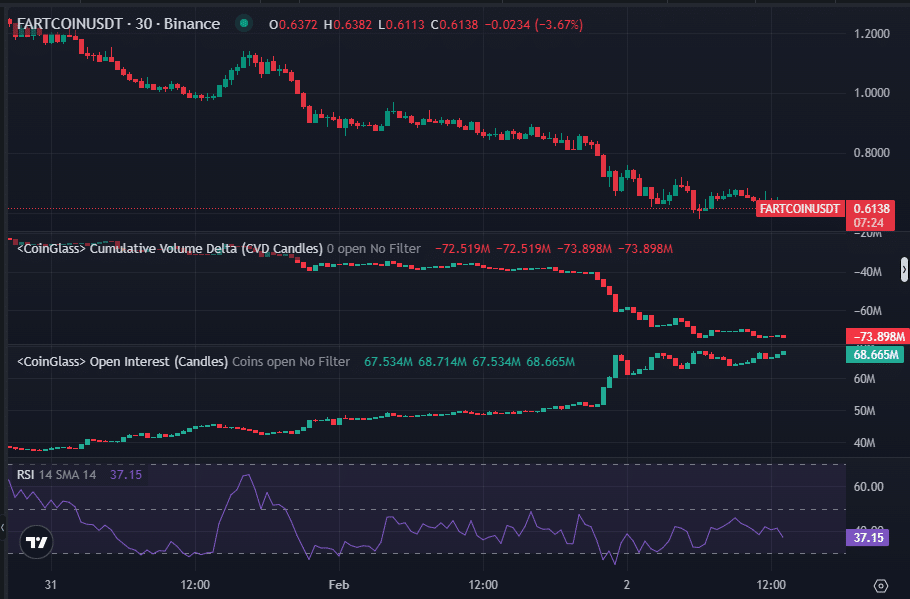
Task: Click the 40M open interest axis label
Action: 864,443
